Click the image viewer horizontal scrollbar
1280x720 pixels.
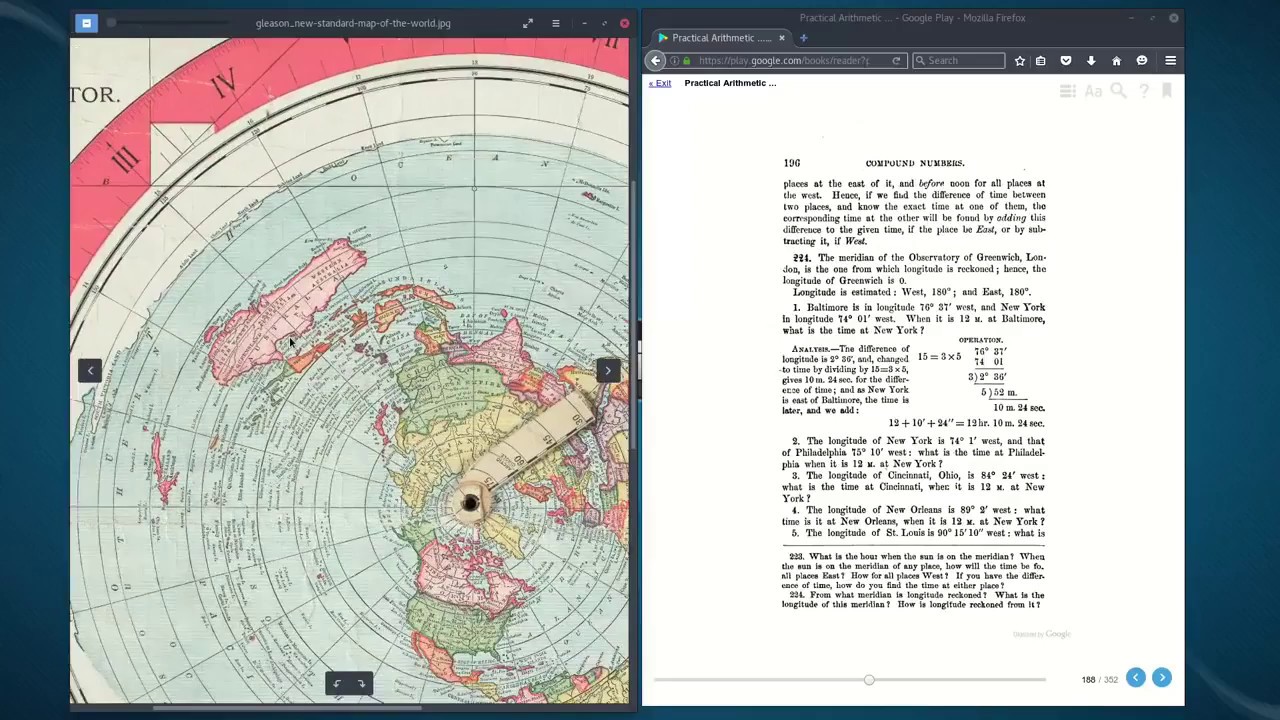tap(287, 707)
